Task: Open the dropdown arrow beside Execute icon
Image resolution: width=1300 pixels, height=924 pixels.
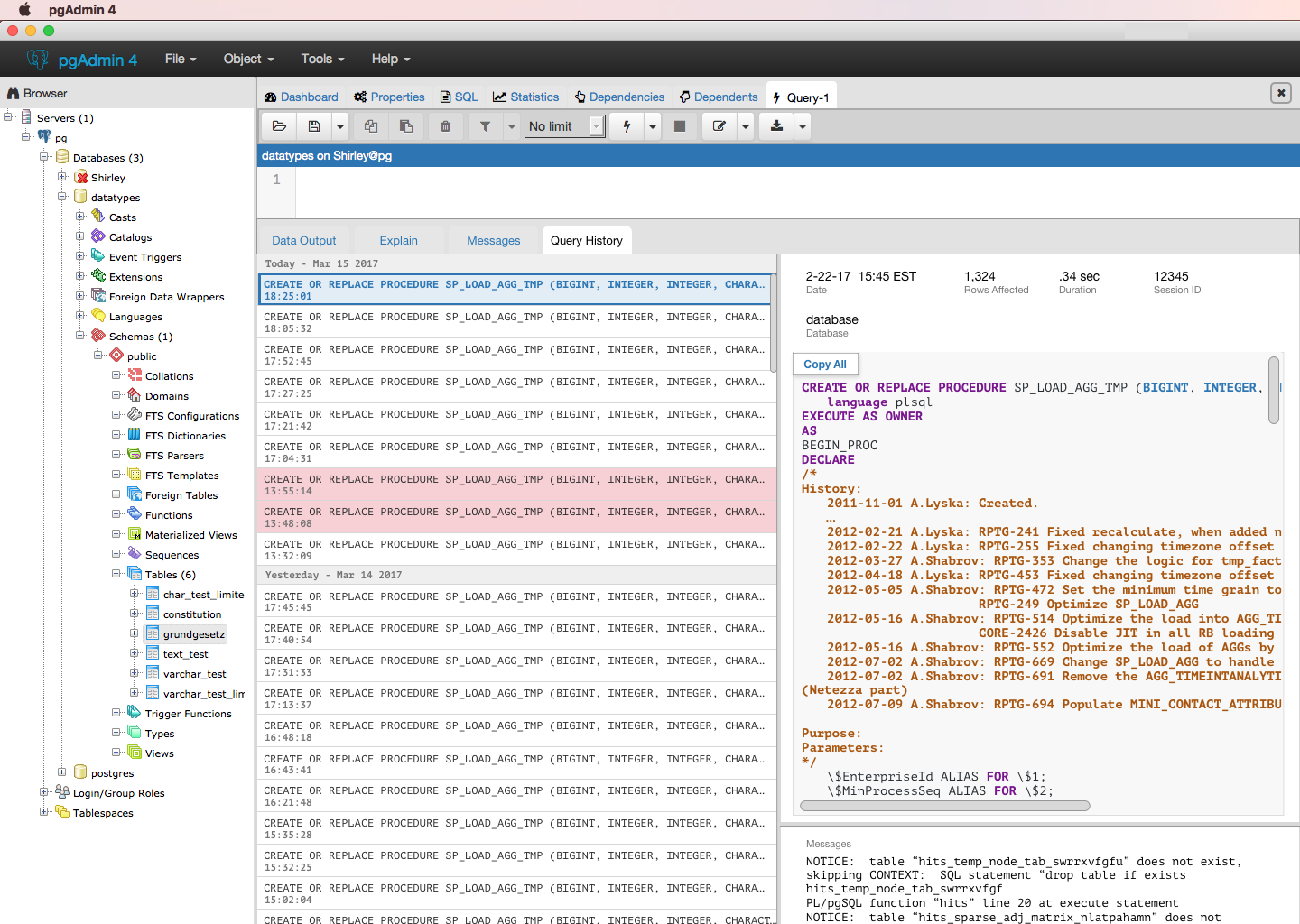Action: (652, 126)
